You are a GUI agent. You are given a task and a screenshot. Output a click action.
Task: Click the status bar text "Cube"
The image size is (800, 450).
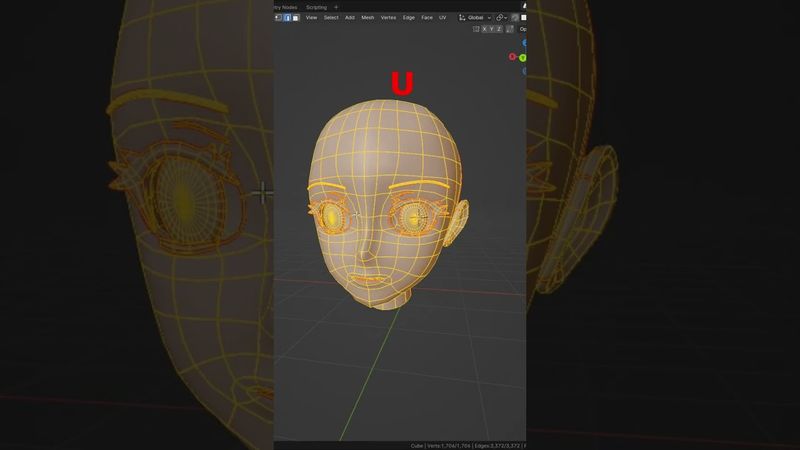[417, 446]
